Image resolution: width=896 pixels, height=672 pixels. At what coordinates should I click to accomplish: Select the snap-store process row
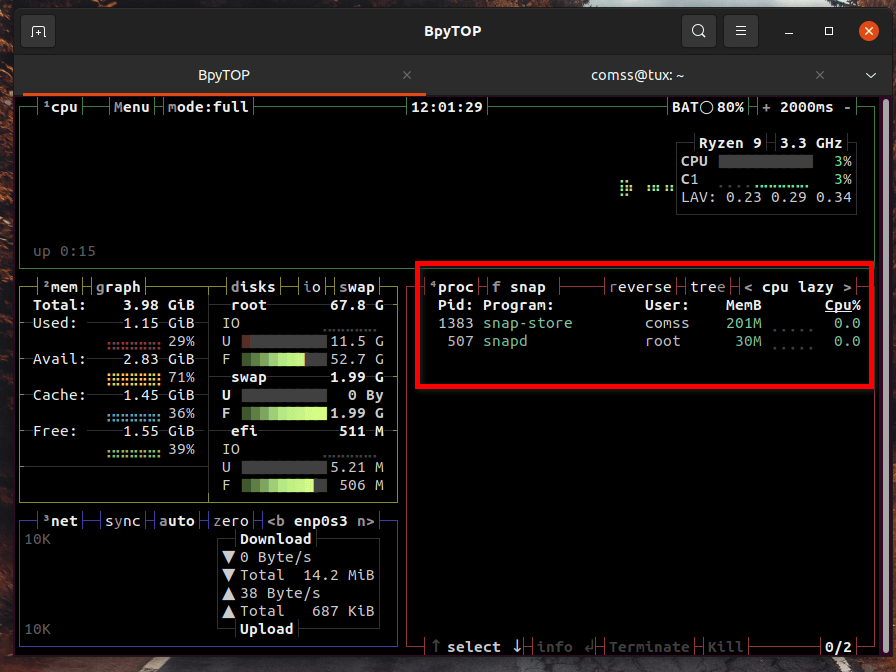click(649, 323)
